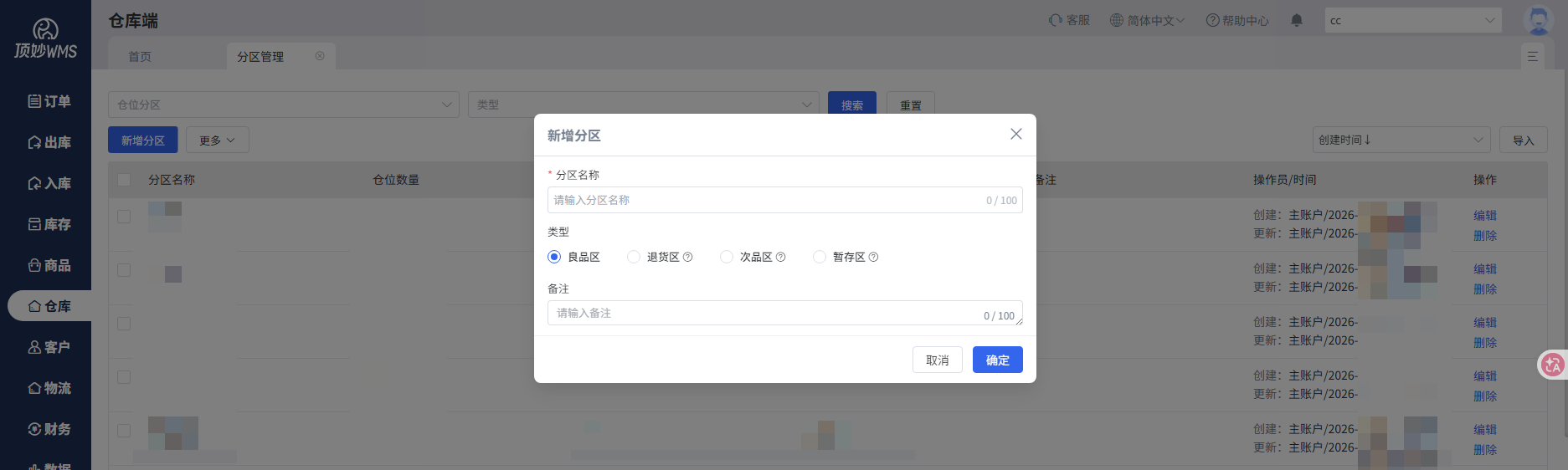Click the help icon beside 退货区

pyautogui.click(x=688, y=257)
